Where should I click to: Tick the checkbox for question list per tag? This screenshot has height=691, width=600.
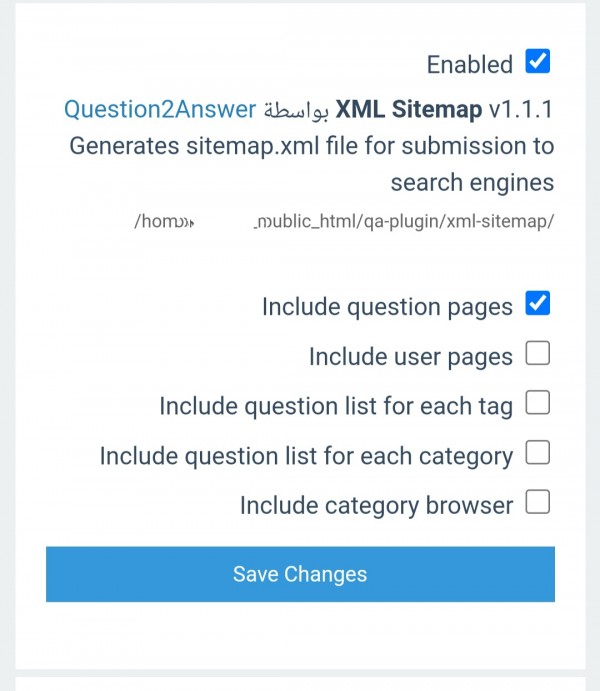click(x=538, y=403)
